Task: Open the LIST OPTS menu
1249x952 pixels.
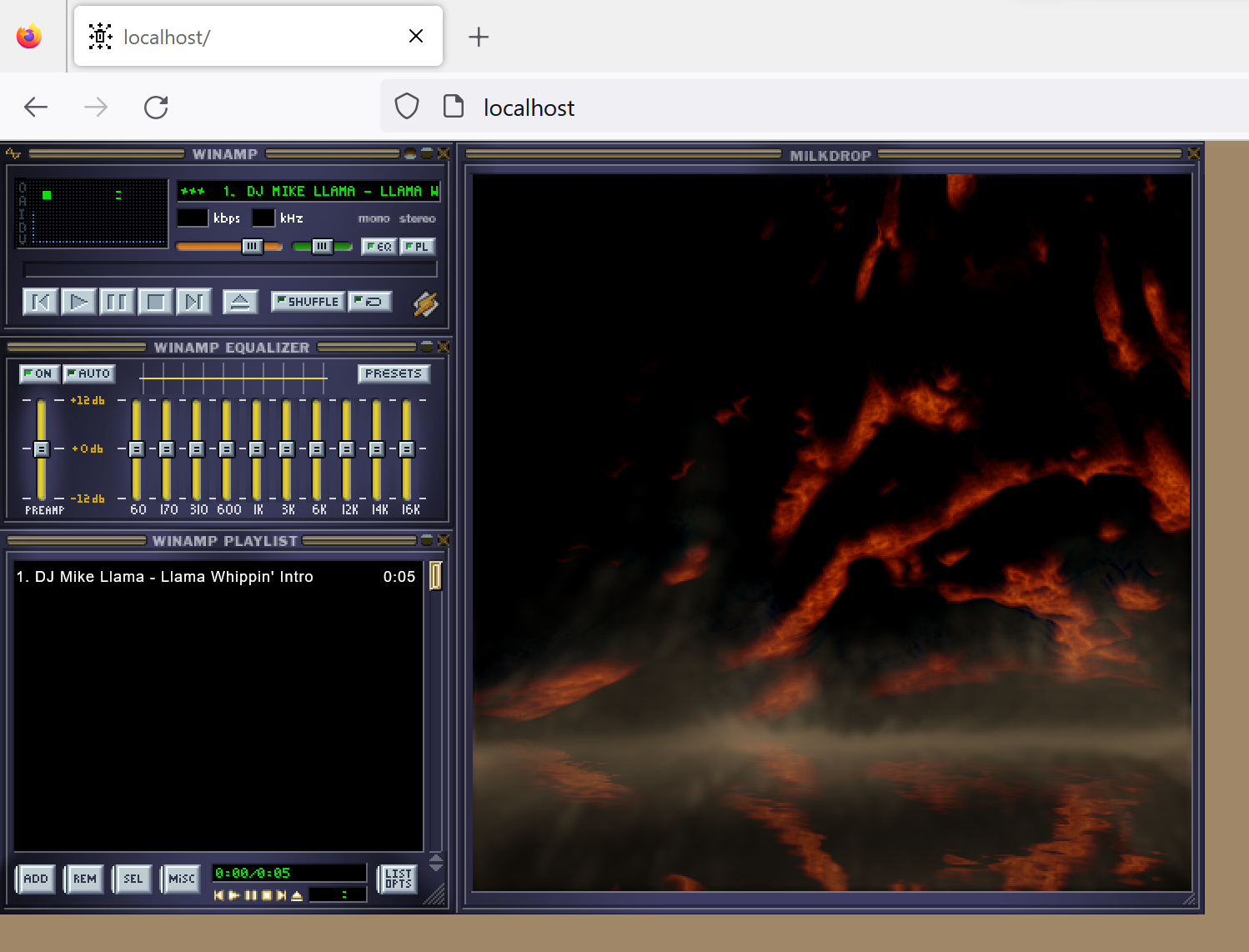Action: (x=398, y=879)
